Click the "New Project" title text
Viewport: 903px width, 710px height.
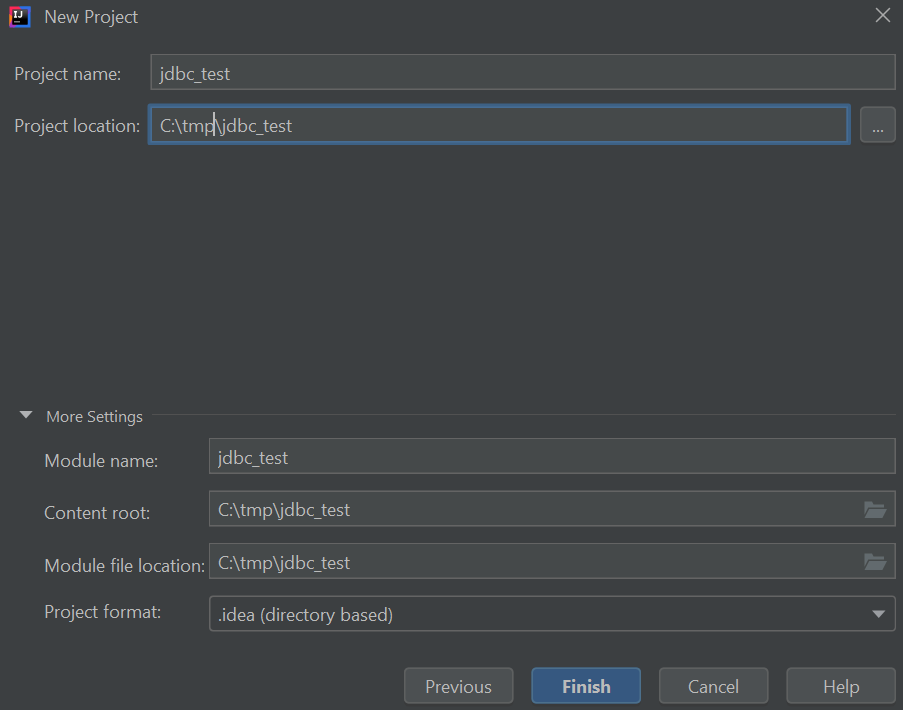click(x=91, y=17)
